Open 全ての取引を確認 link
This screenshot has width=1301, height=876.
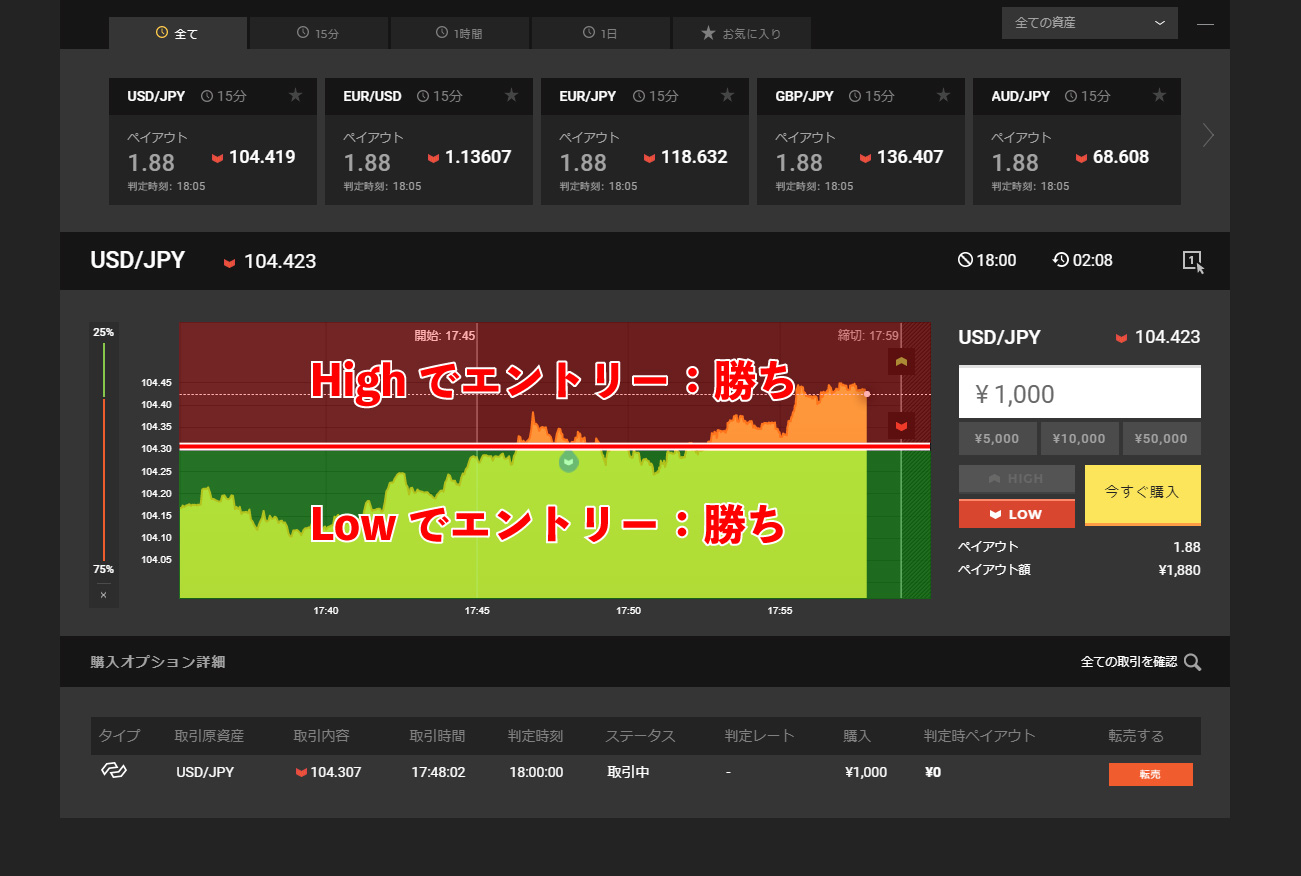(1129, 662)
